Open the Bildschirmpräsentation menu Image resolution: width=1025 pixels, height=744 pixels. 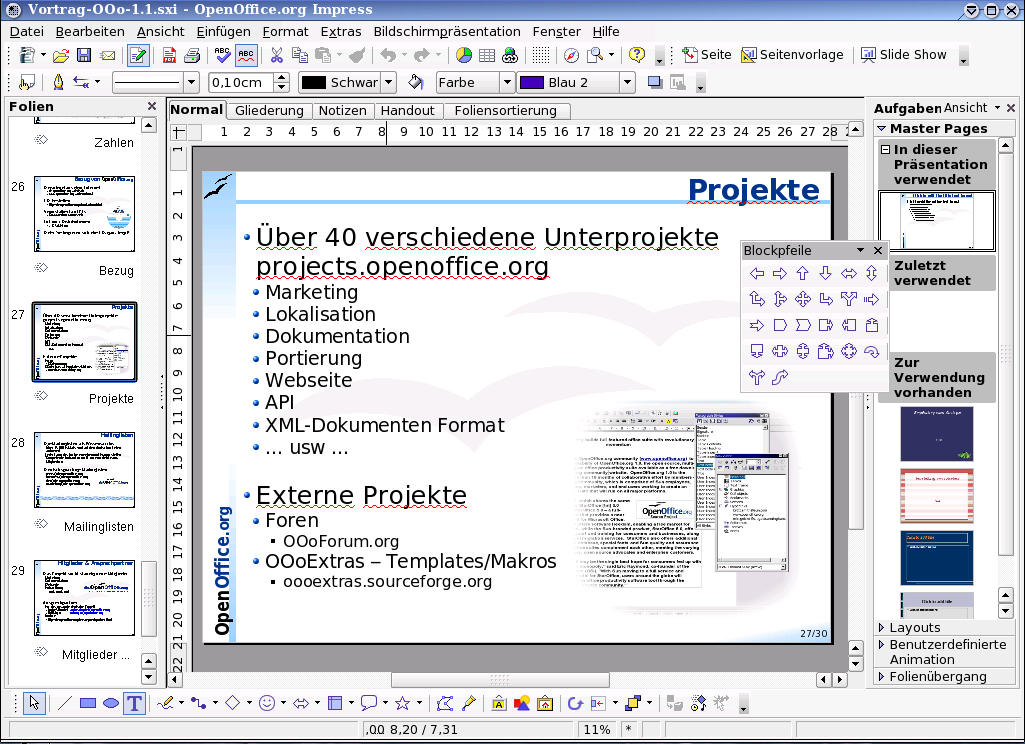coord(447,31)
